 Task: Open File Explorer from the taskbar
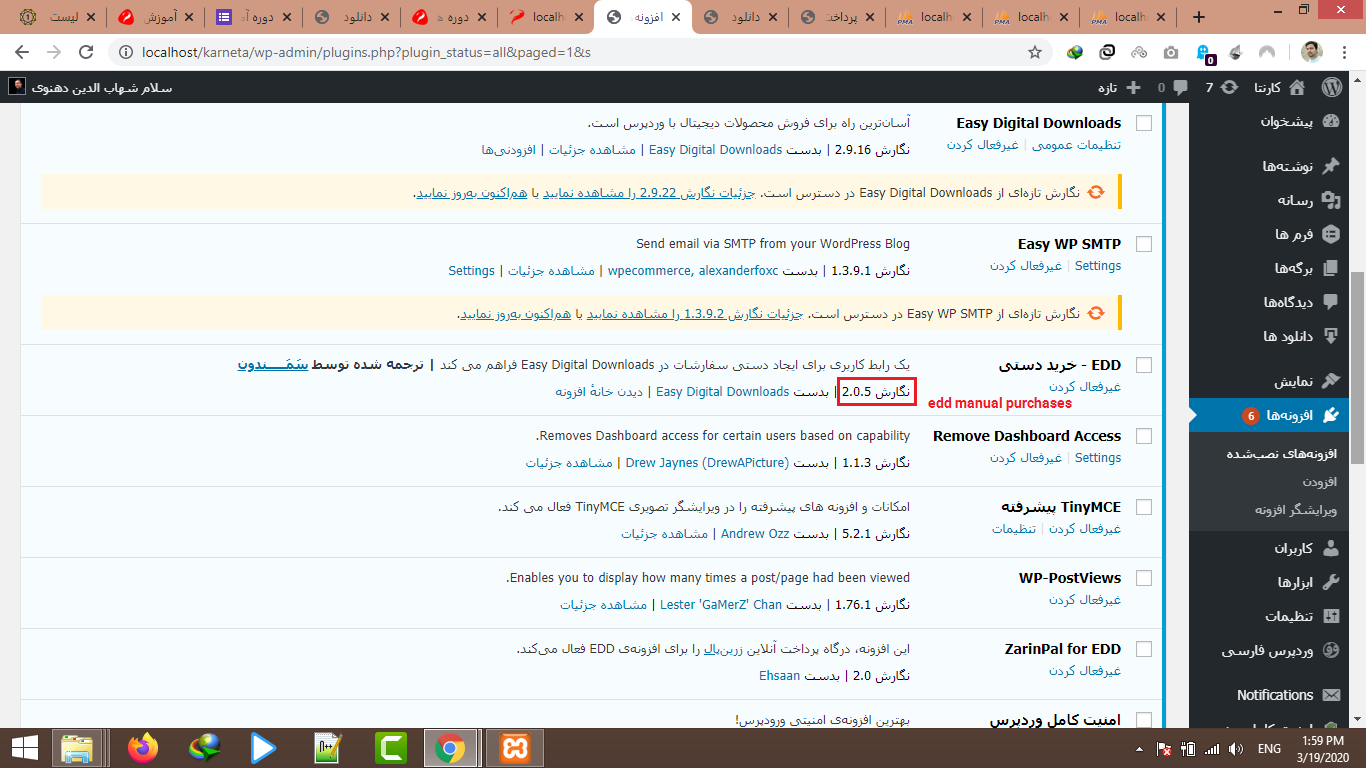point(78,748)
